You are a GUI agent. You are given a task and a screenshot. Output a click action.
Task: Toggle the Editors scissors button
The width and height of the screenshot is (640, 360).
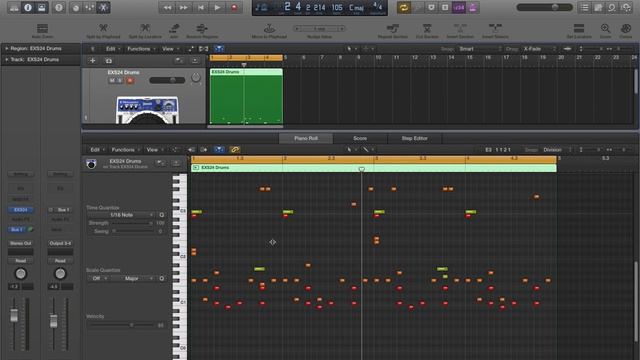[103, 7]
